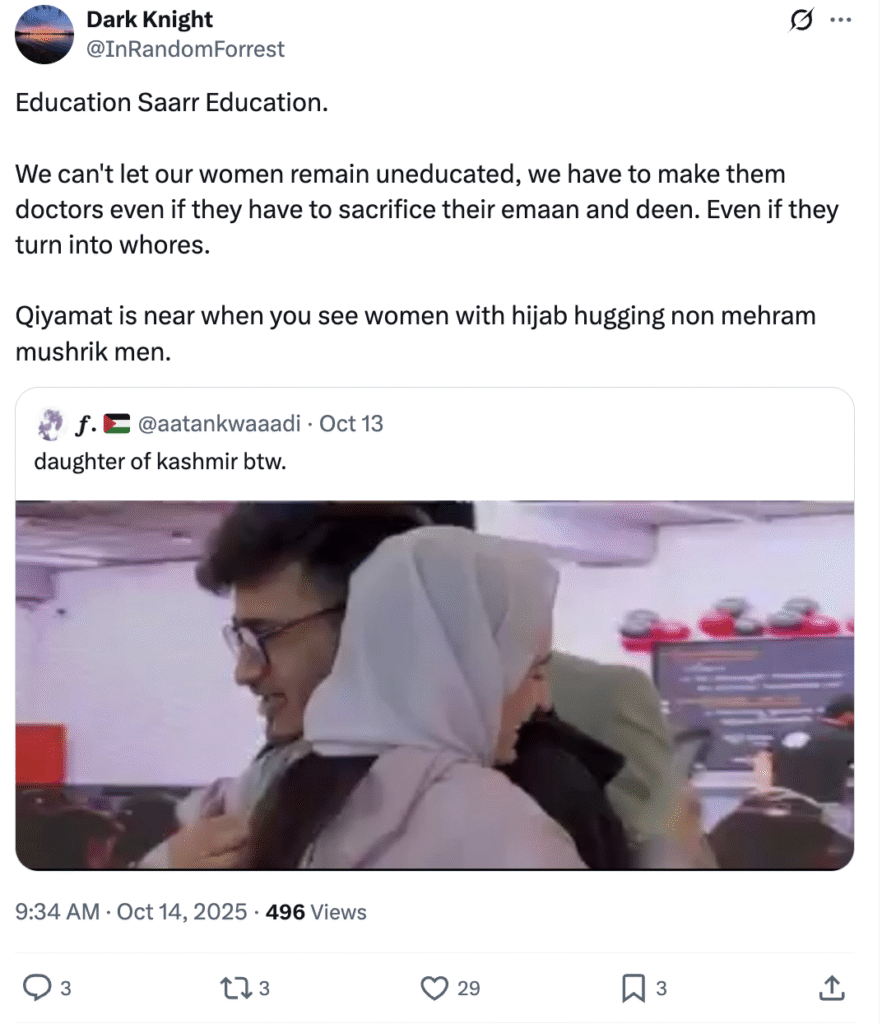Click the Palestine flag emoji in the quoted name
The image size is (882, 1024).
click(x=118, y=424)
